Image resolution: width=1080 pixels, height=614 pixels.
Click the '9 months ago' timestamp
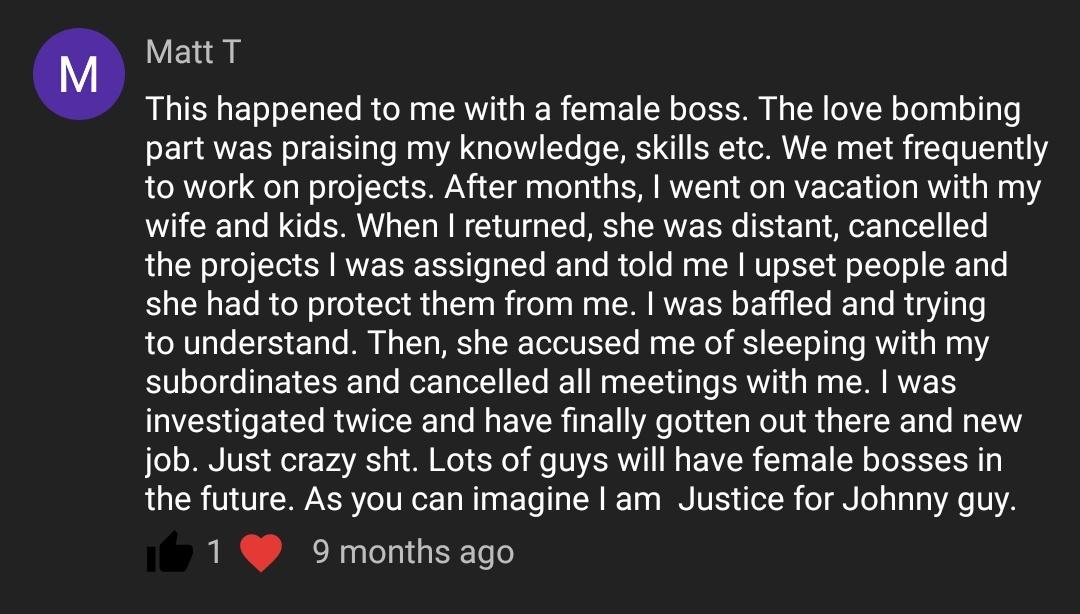pyautogui.click(x=413, y=552)
